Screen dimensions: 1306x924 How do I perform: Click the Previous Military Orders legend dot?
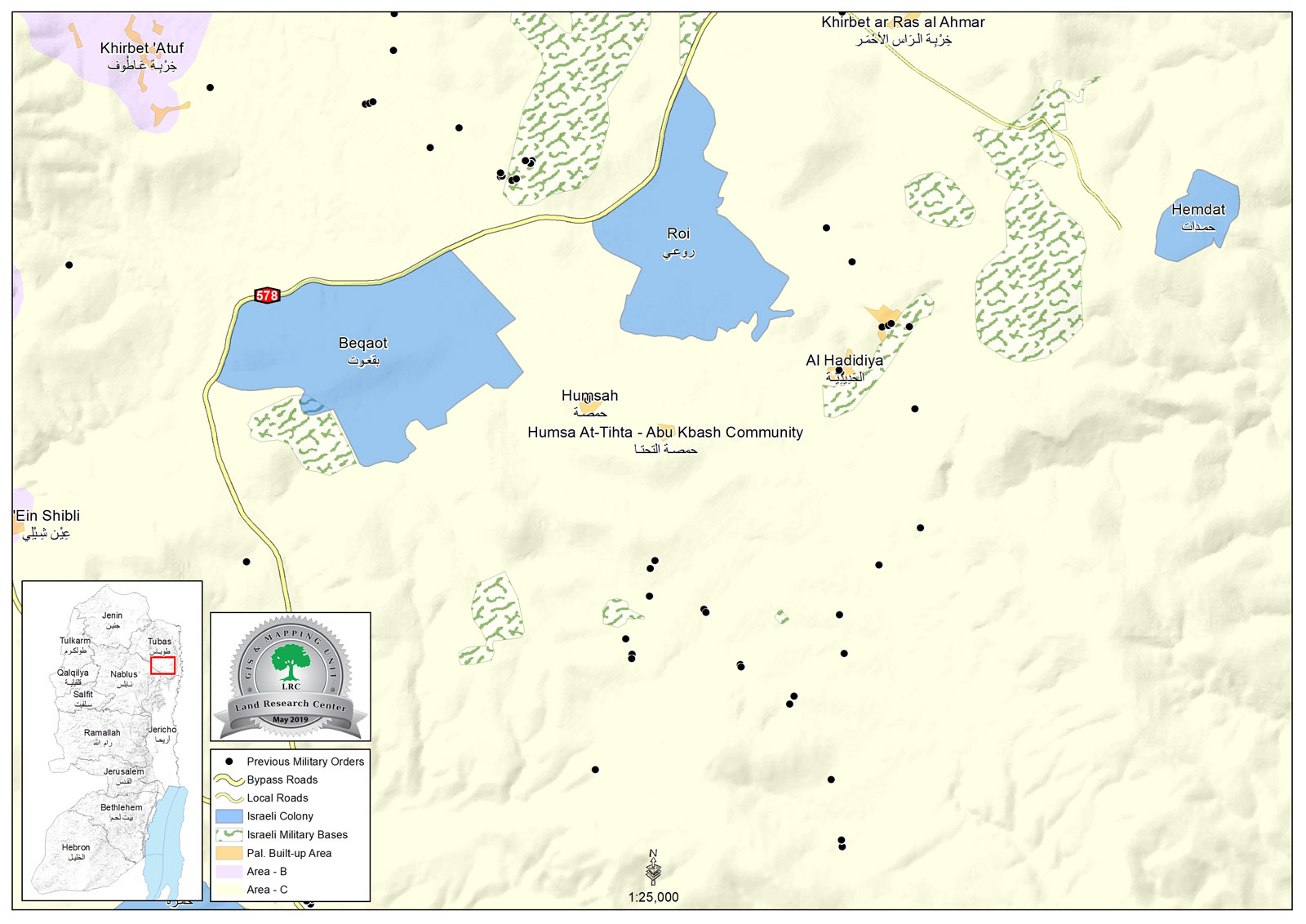tap(229, 761)
